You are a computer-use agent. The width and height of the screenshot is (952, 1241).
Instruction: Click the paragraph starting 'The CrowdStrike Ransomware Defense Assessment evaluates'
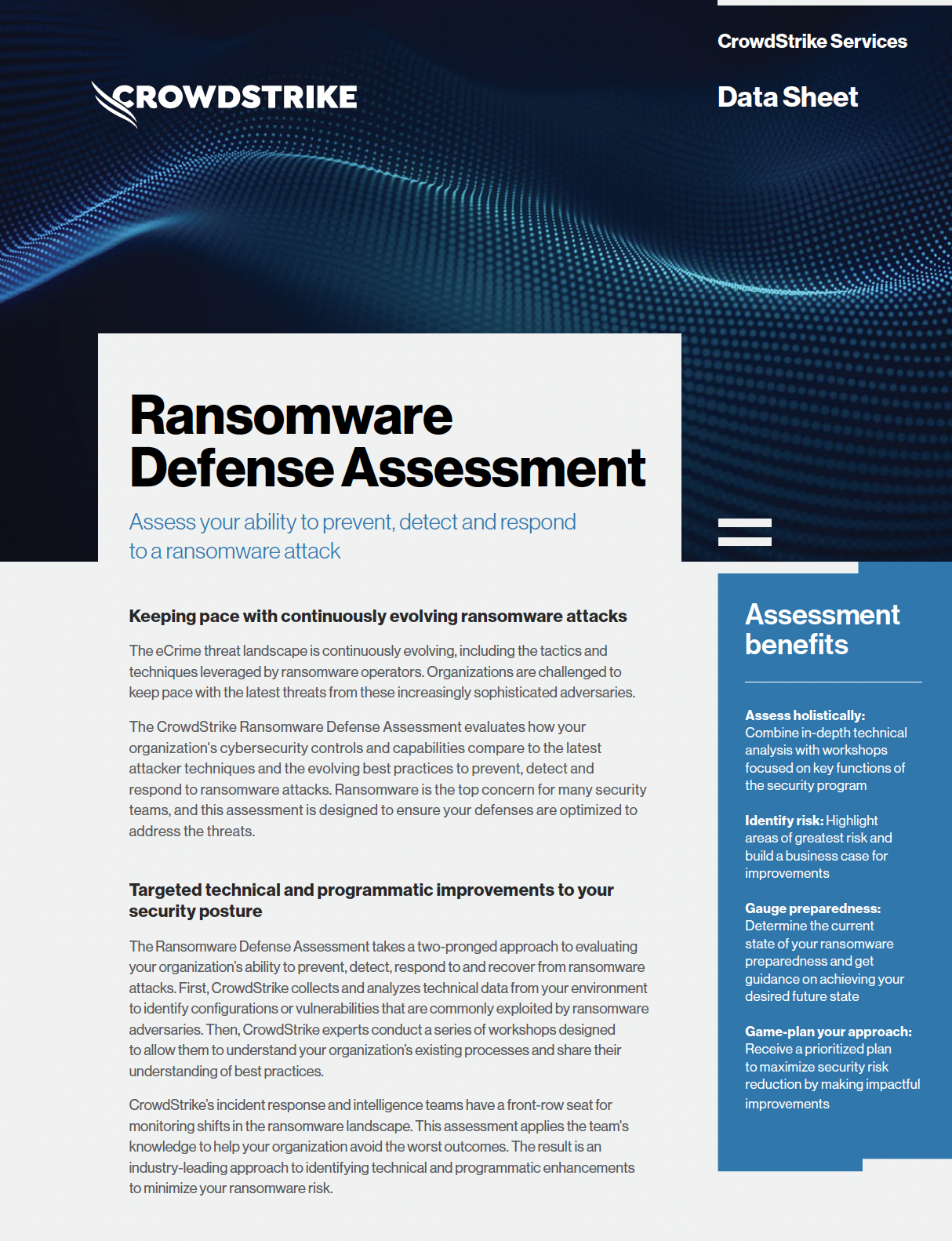click(387, 779)
